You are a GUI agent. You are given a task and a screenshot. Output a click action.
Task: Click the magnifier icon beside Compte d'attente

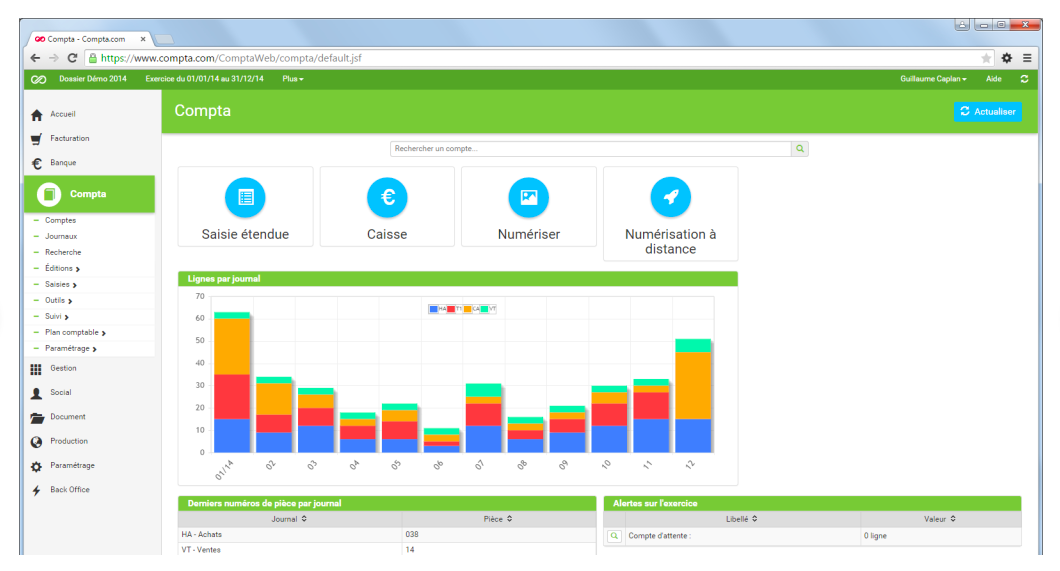point(615,536)
